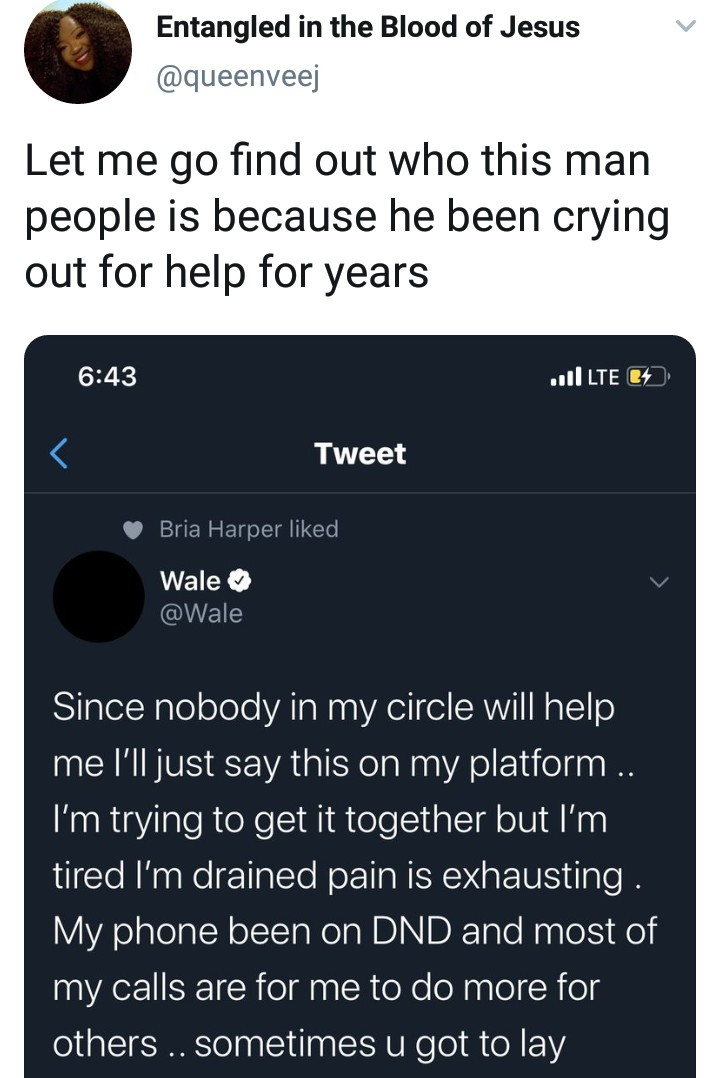This screenshot has height=1078, width=720.
Task: Tap the charging battery icon
Action: point(648,377)
